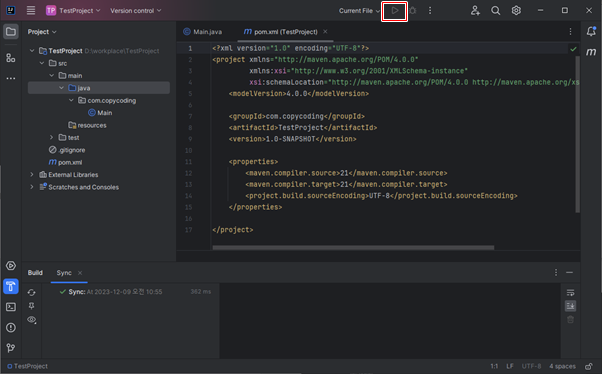This screenshot has width=602, height=374.
Task: Collapse the src folder
Action: (42, 63)
